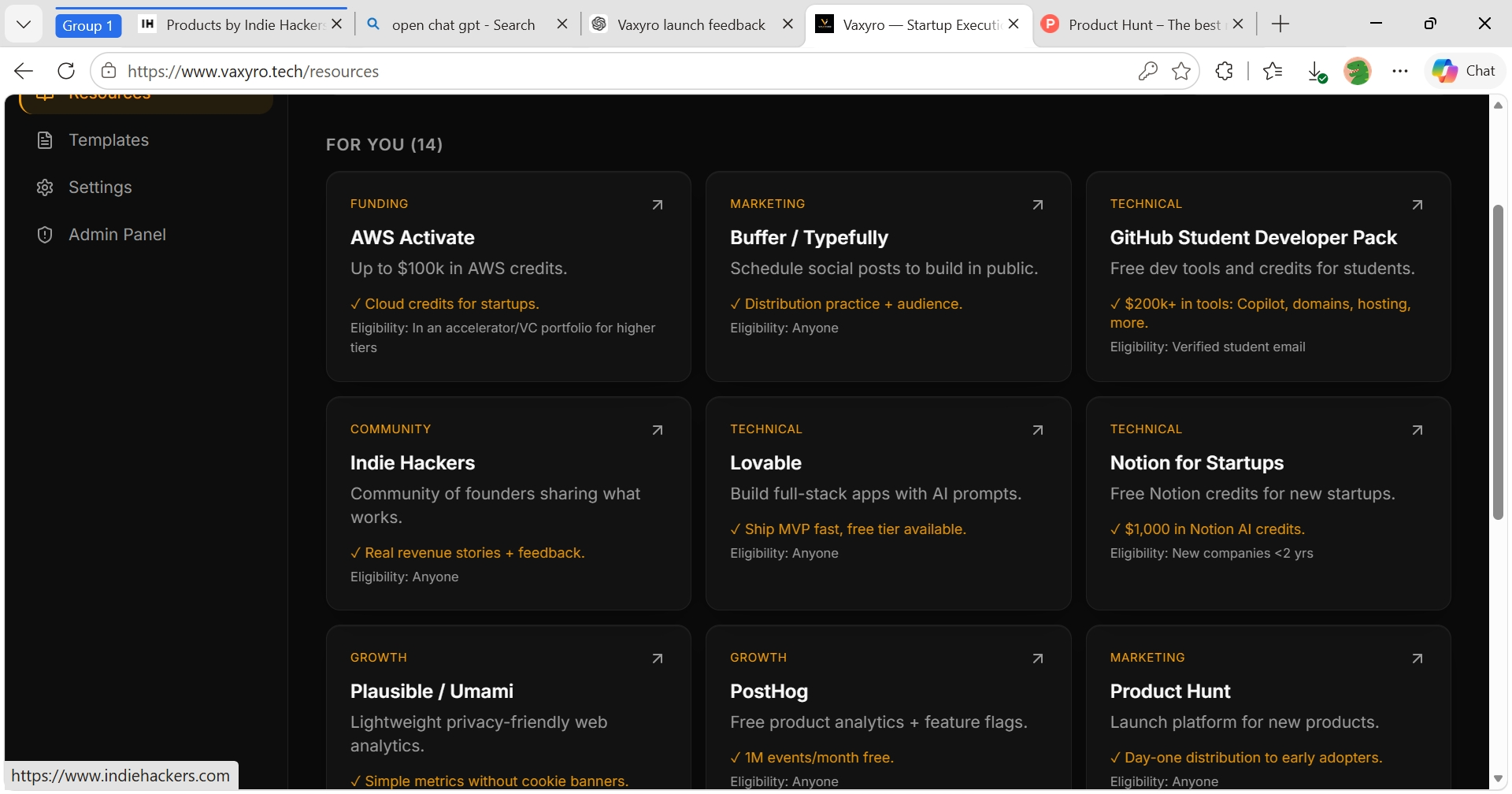Click the scrollbar down arrow

[1498, 778]
